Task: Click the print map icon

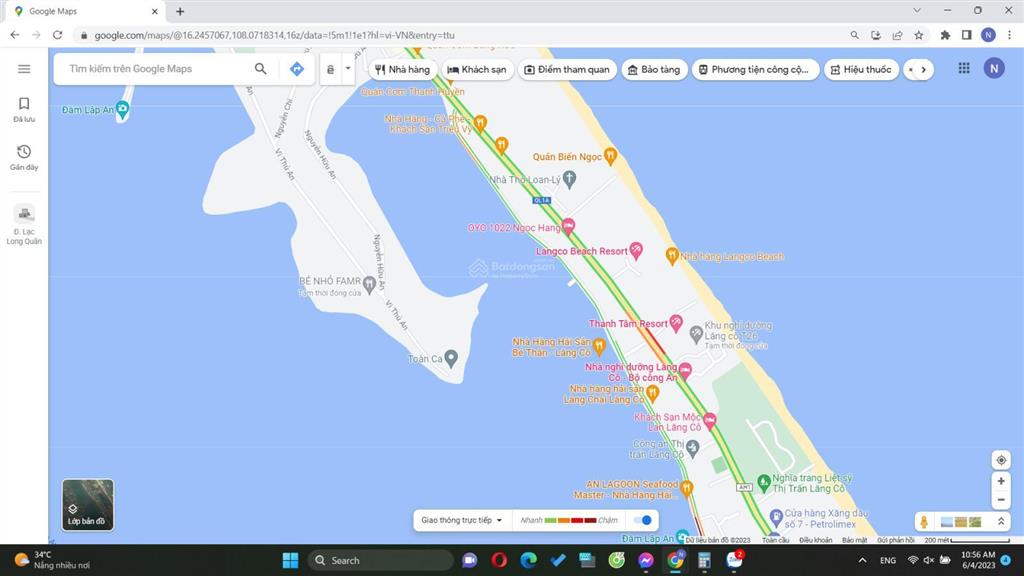Action: tap(330, 69)
